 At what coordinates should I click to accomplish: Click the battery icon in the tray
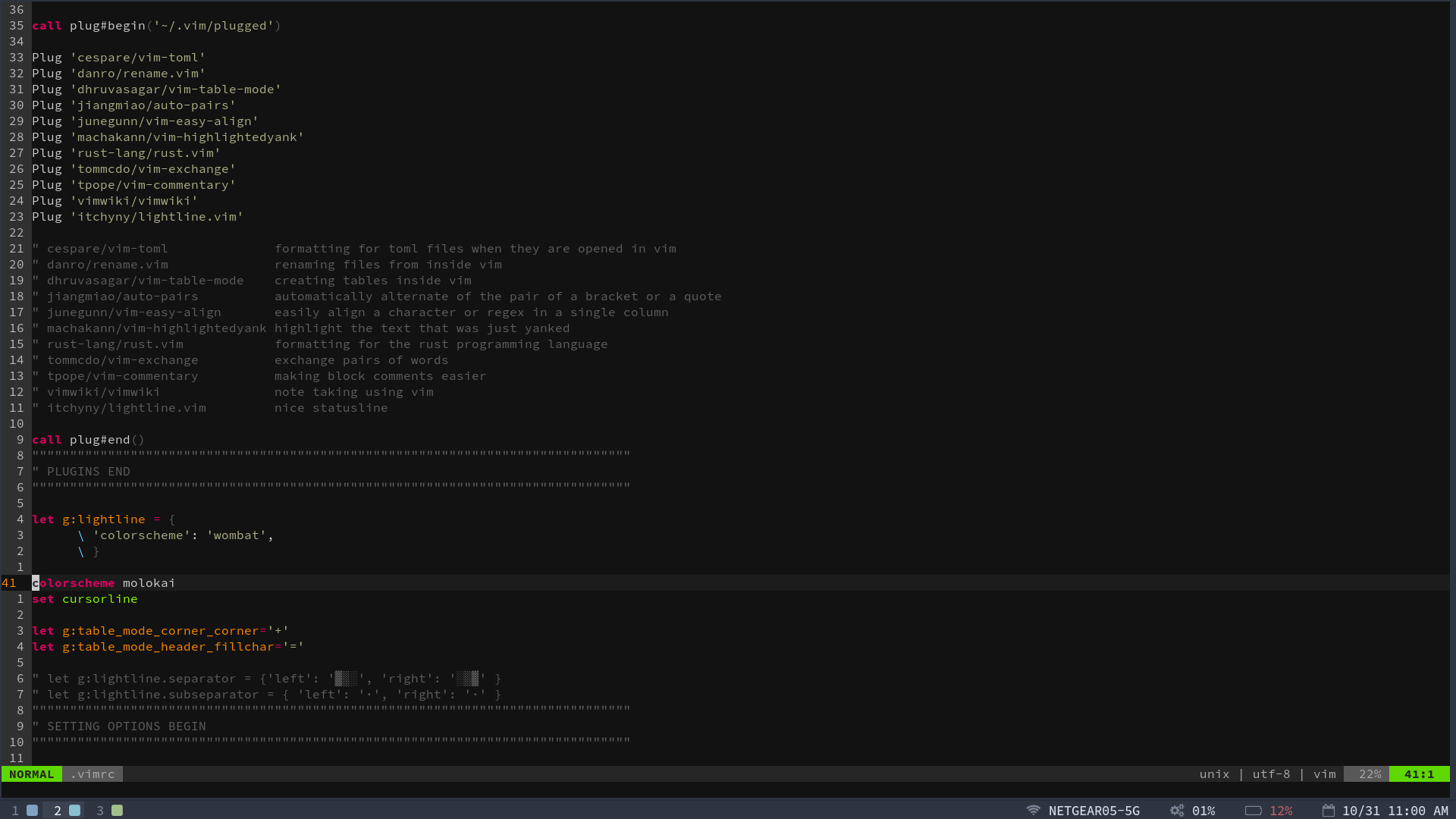pos(1253,810)
